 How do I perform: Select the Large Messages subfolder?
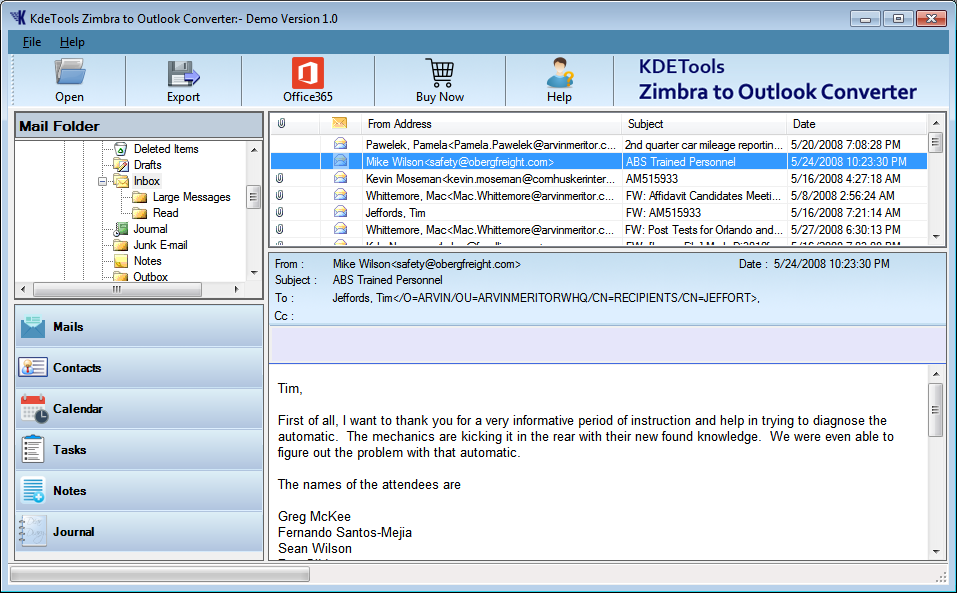[x=192, y=197]
